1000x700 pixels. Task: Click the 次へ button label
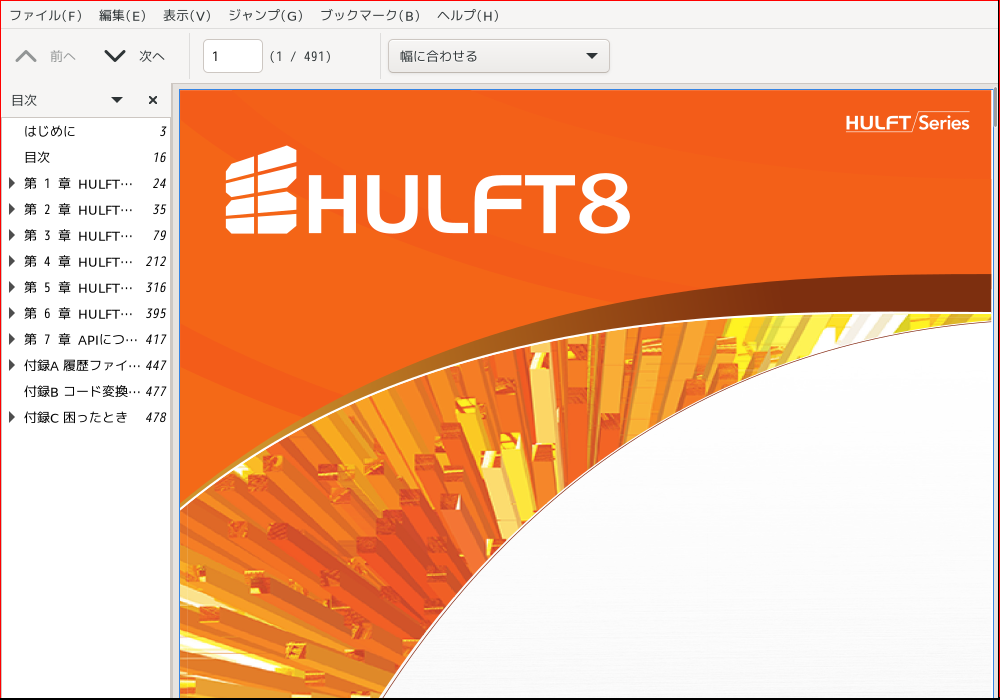(152, 56)
